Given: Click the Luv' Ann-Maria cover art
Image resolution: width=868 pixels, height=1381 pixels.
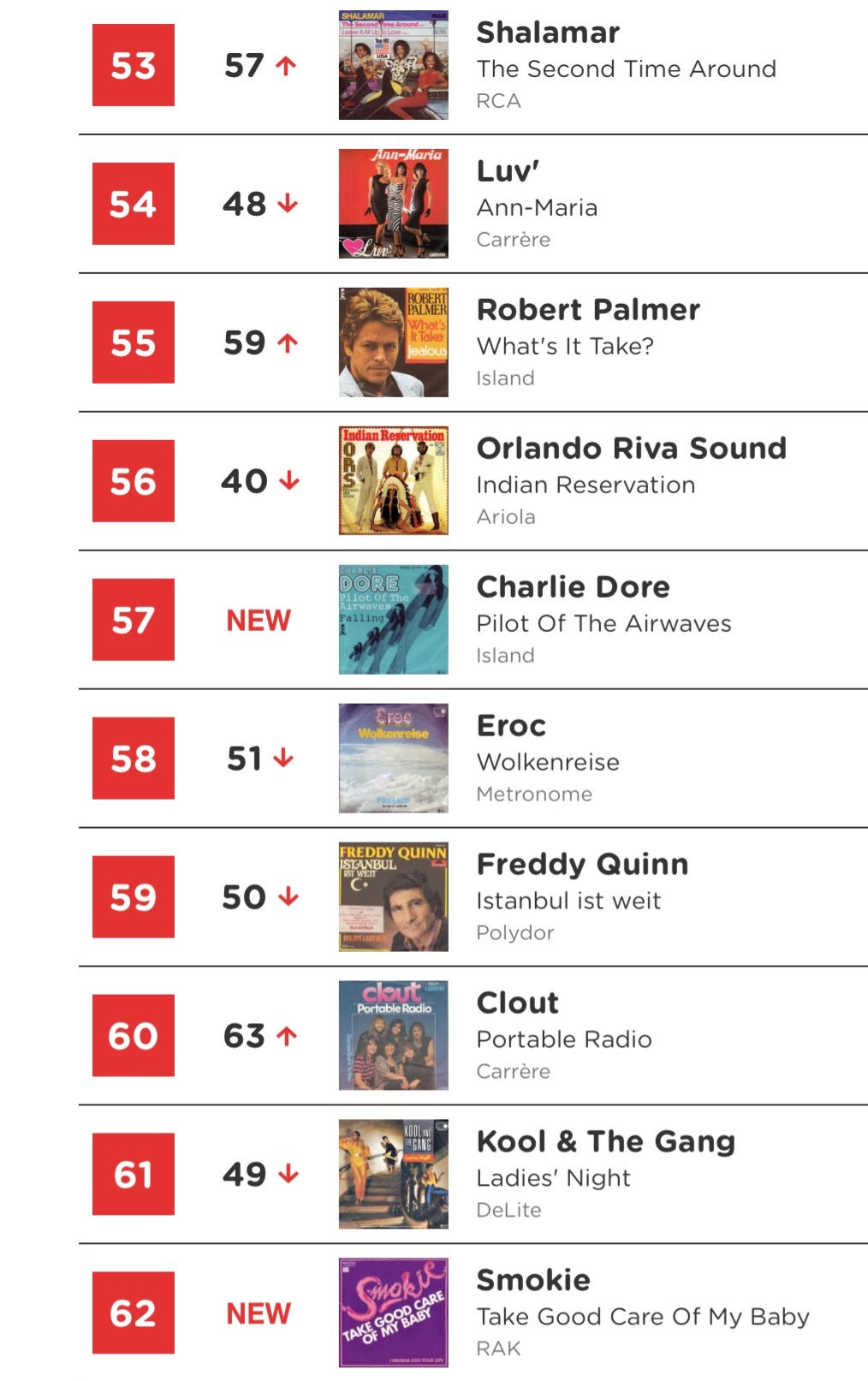Looking at the screenshot, I should 393,204.
